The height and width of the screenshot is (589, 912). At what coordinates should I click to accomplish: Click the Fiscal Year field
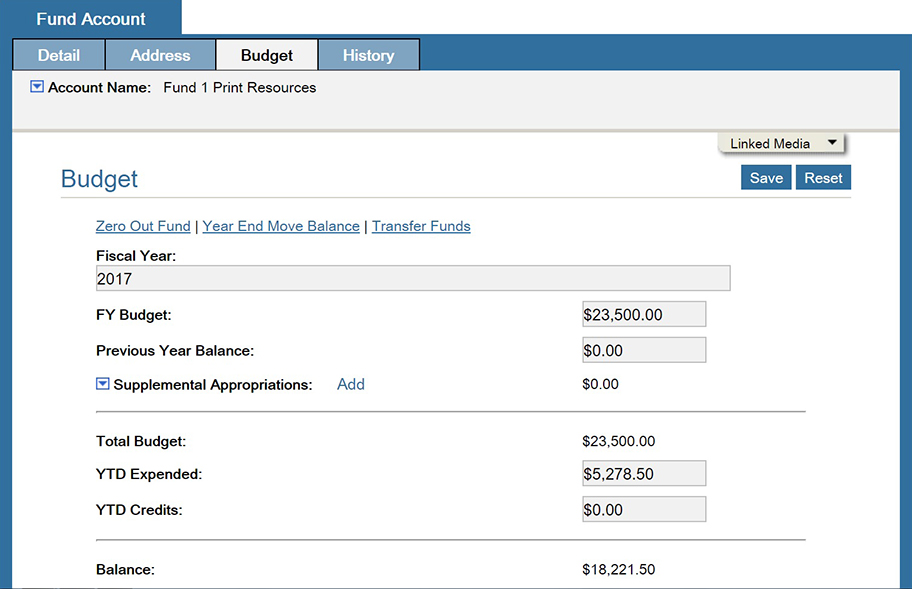pos(413,279)
